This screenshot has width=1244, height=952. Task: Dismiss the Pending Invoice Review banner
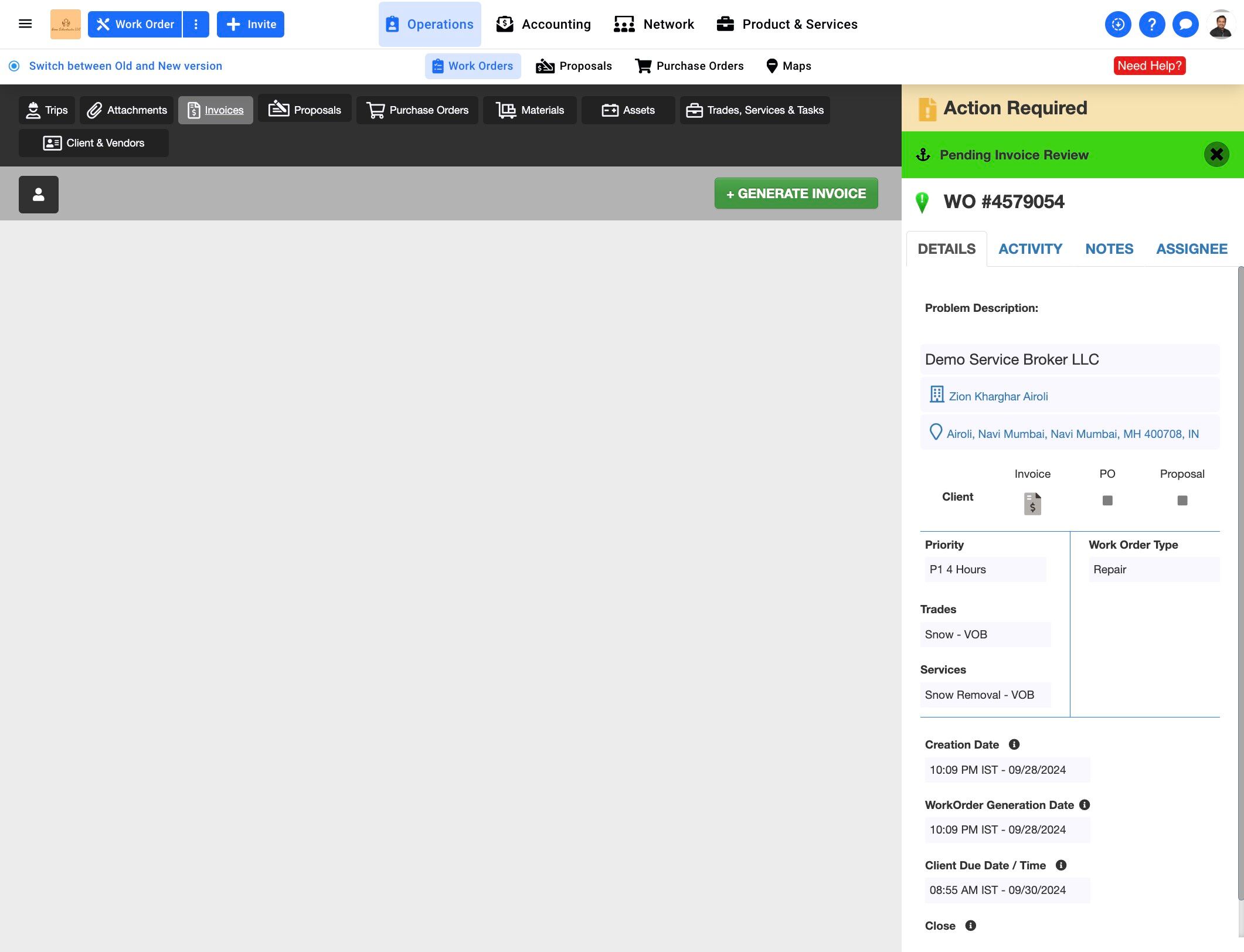(1216, 155)
